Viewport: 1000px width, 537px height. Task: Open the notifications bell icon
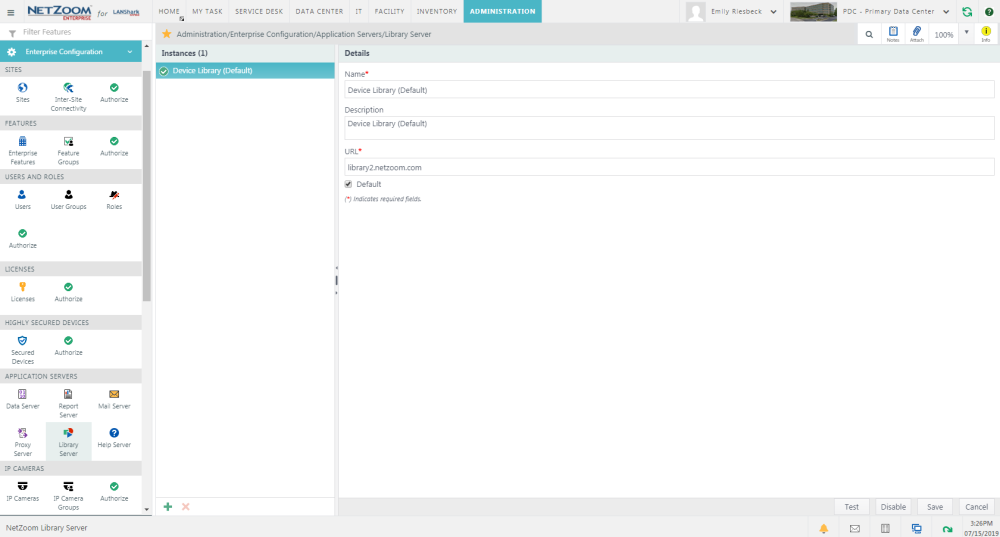(823, 528)
